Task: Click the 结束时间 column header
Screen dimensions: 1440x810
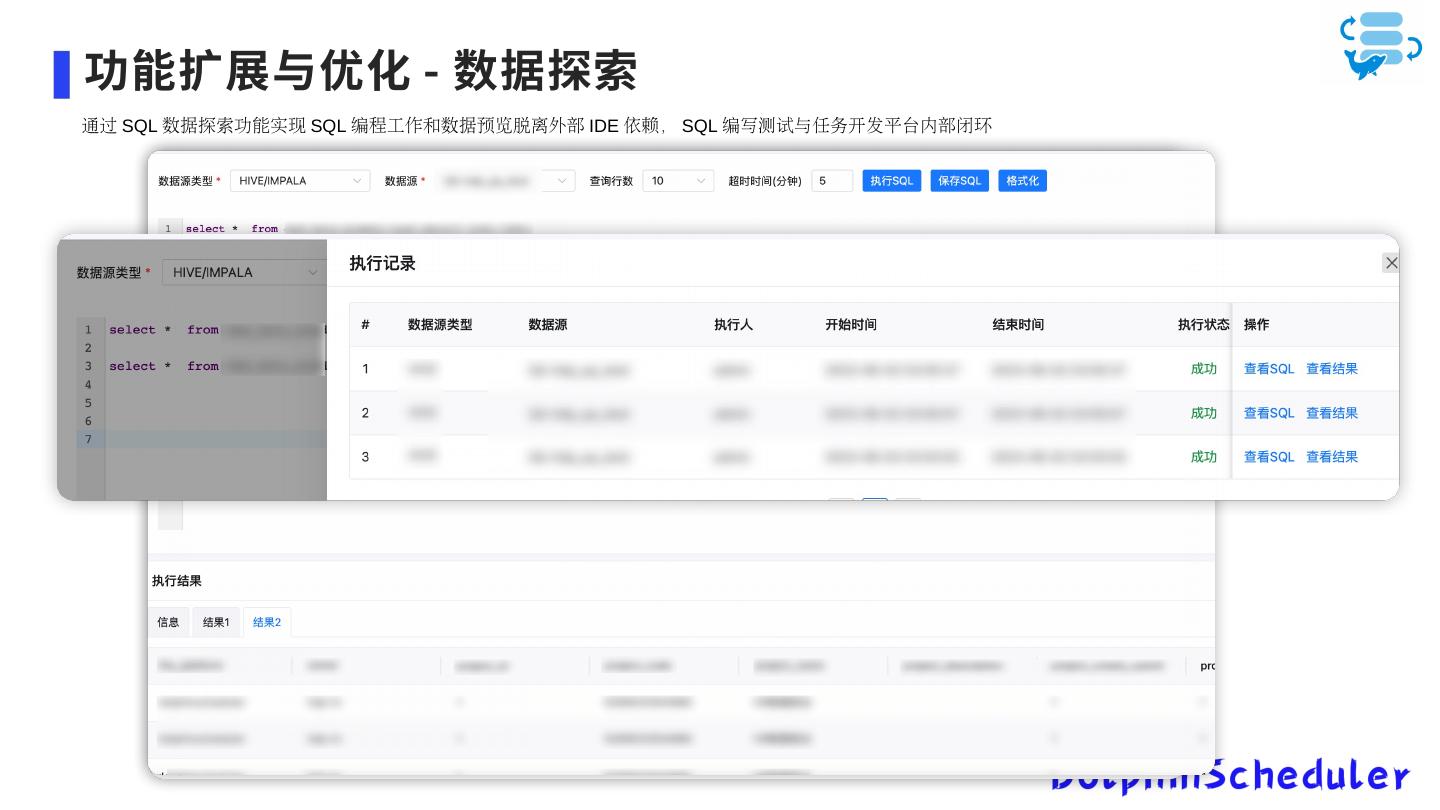Action: coord(1018,325)
